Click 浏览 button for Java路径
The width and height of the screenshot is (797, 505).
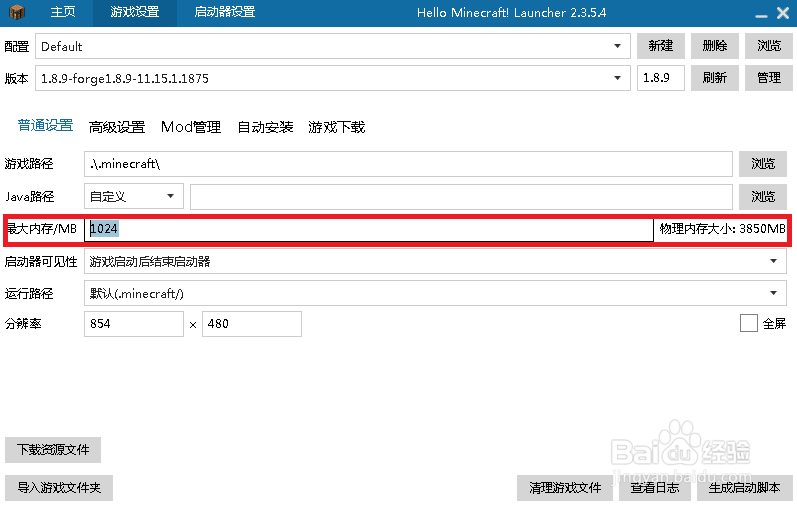[763, 197]
